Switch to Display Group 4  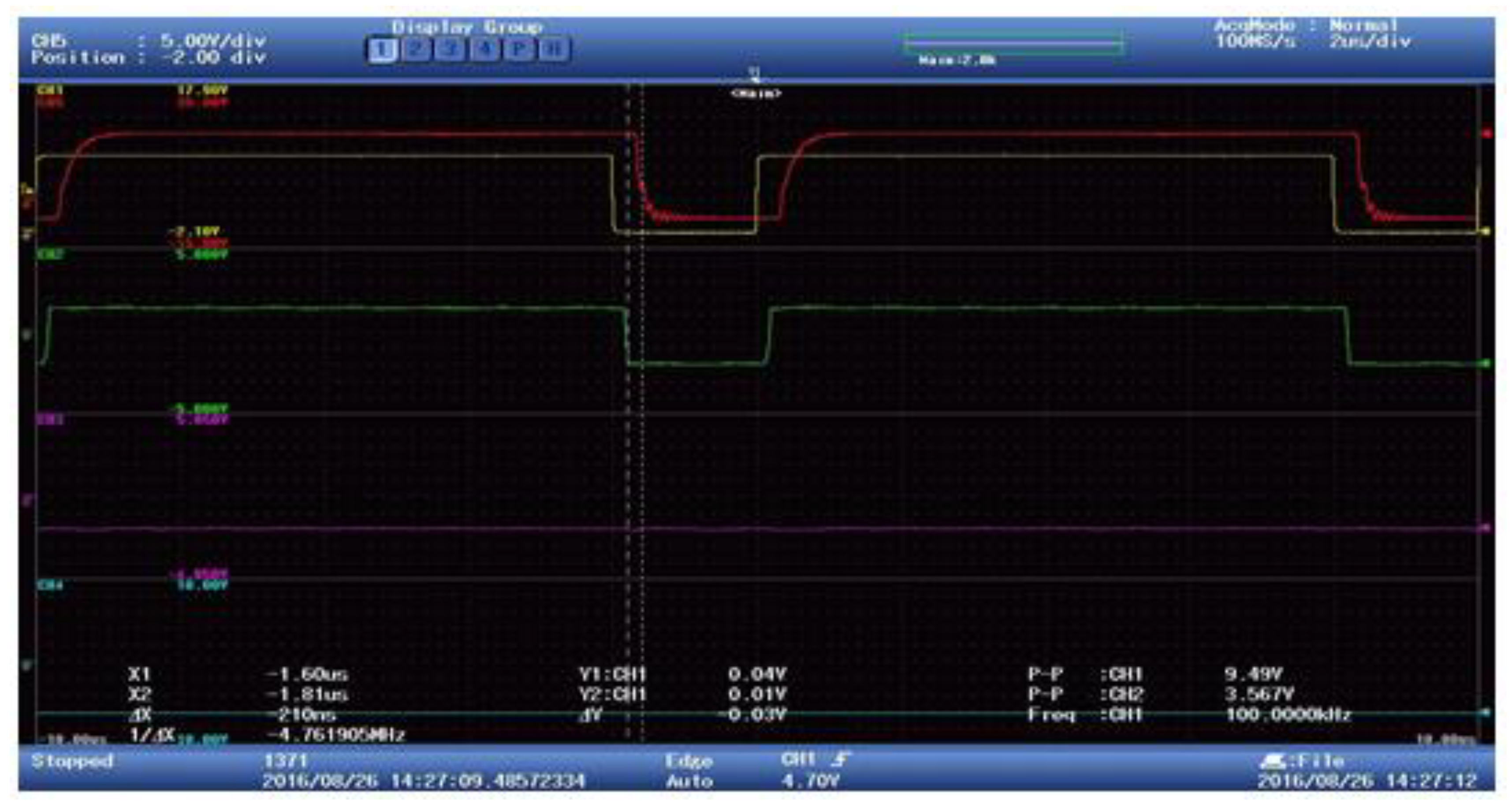[484, 50]
